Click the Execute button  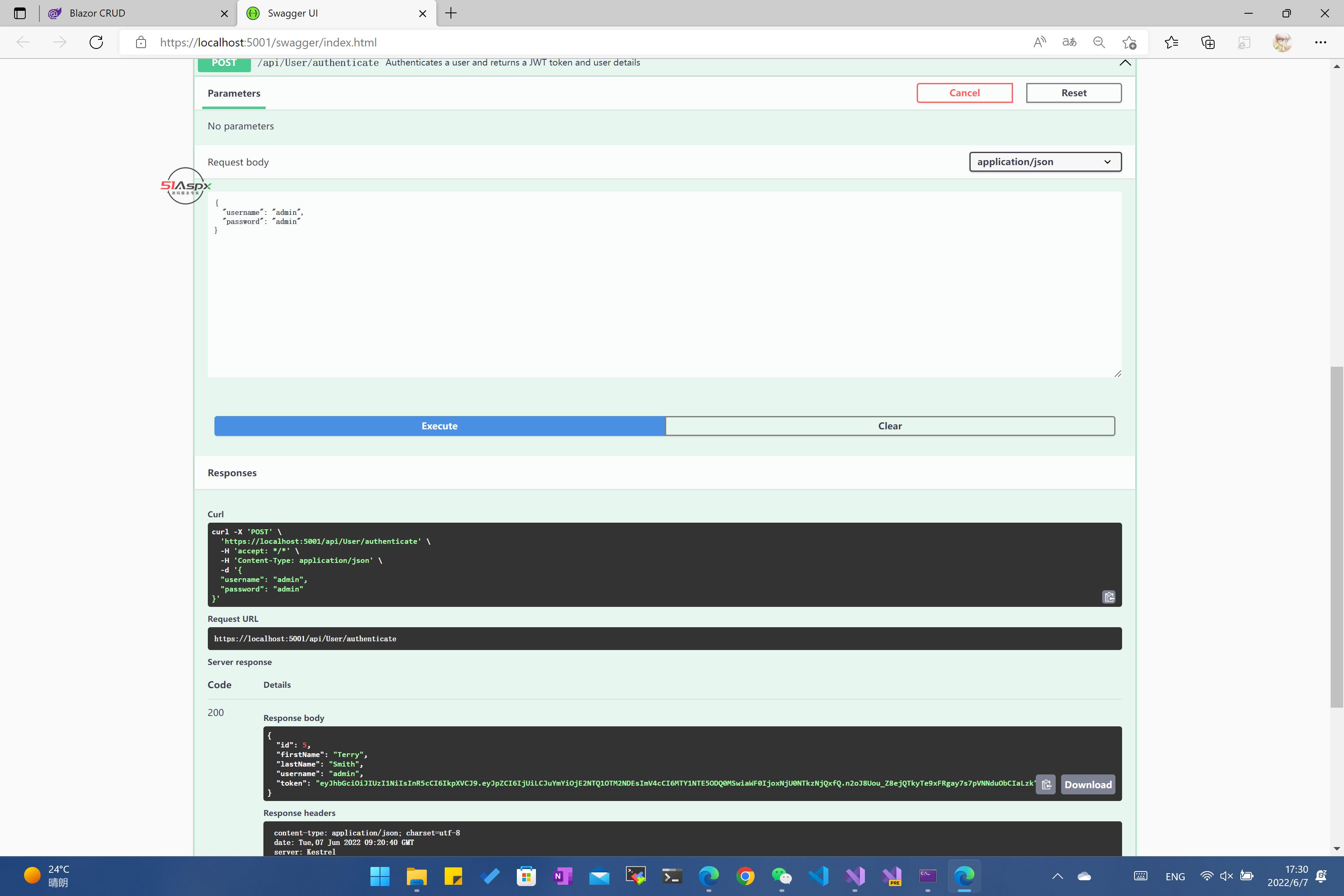[439, 426]
